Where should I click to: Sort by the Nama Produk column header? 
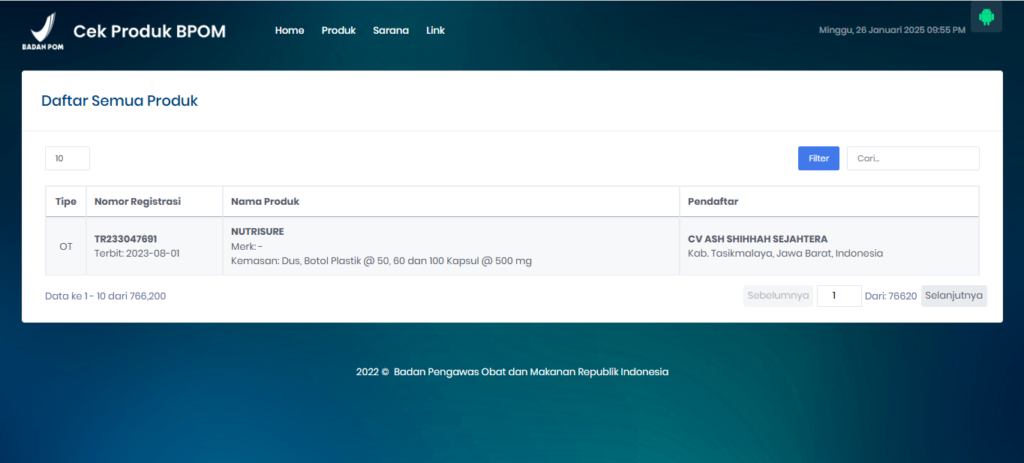265,201
